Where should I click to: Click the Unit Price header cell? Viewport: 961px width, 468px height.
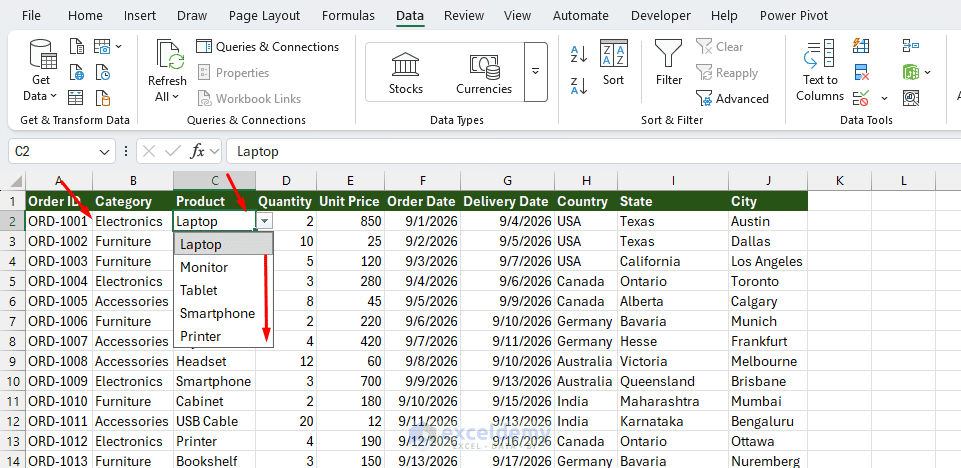[x=350, y=202]
